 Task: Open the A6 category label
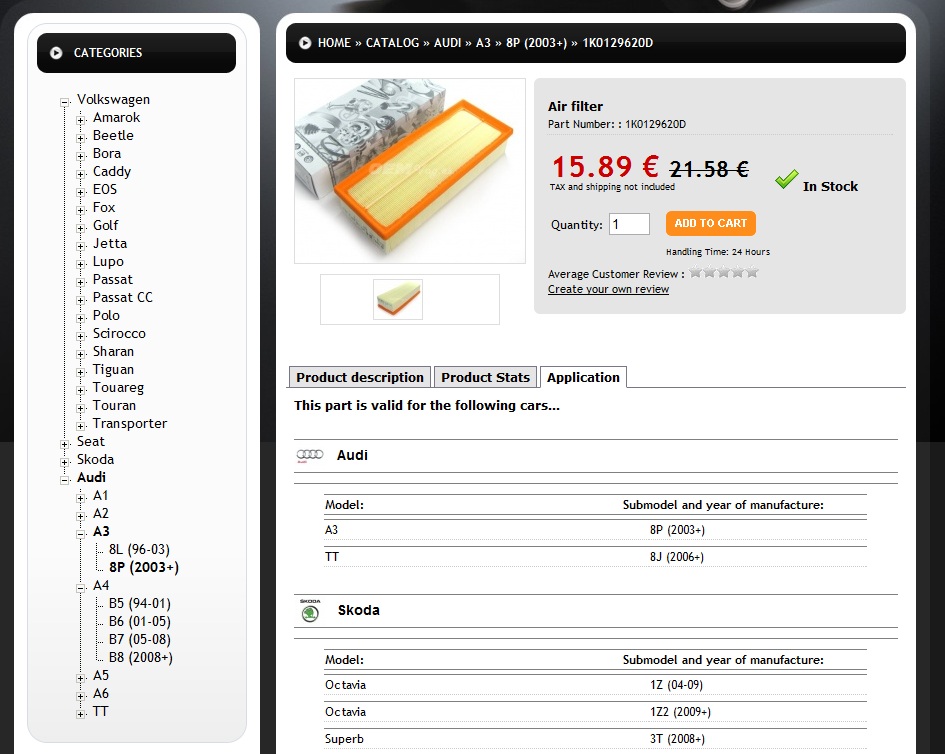[101, 694]
